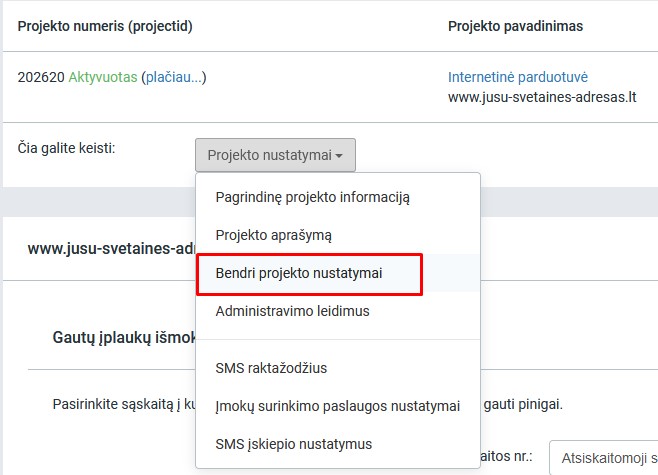
Task: Choose Projekto aprašymą from the dropdown
Action: [274, 235]
